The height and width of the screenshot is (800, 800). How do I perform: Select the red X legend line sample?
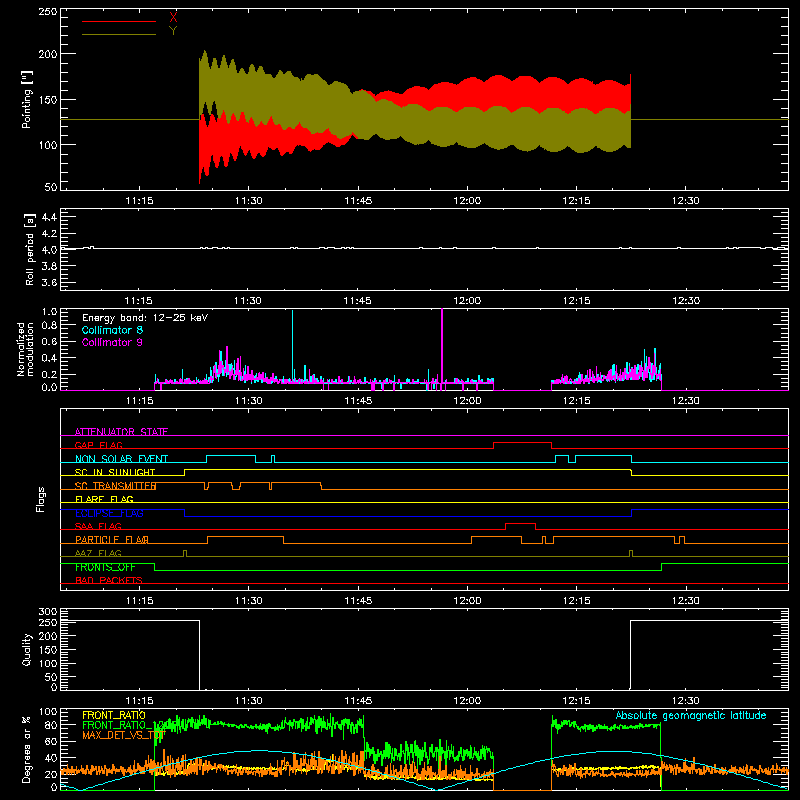tap(119, 21)
